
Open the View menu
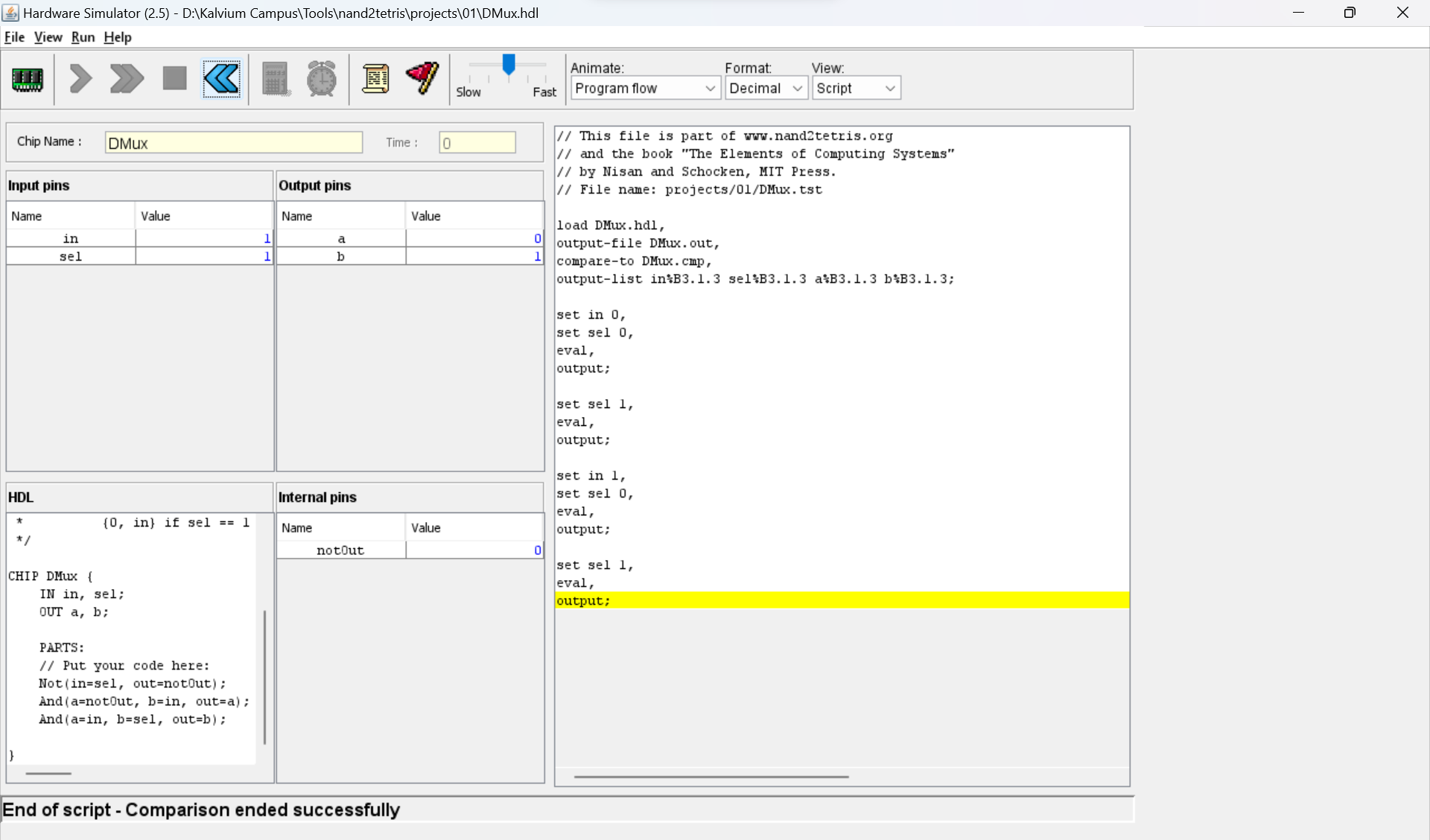point(48,37)
